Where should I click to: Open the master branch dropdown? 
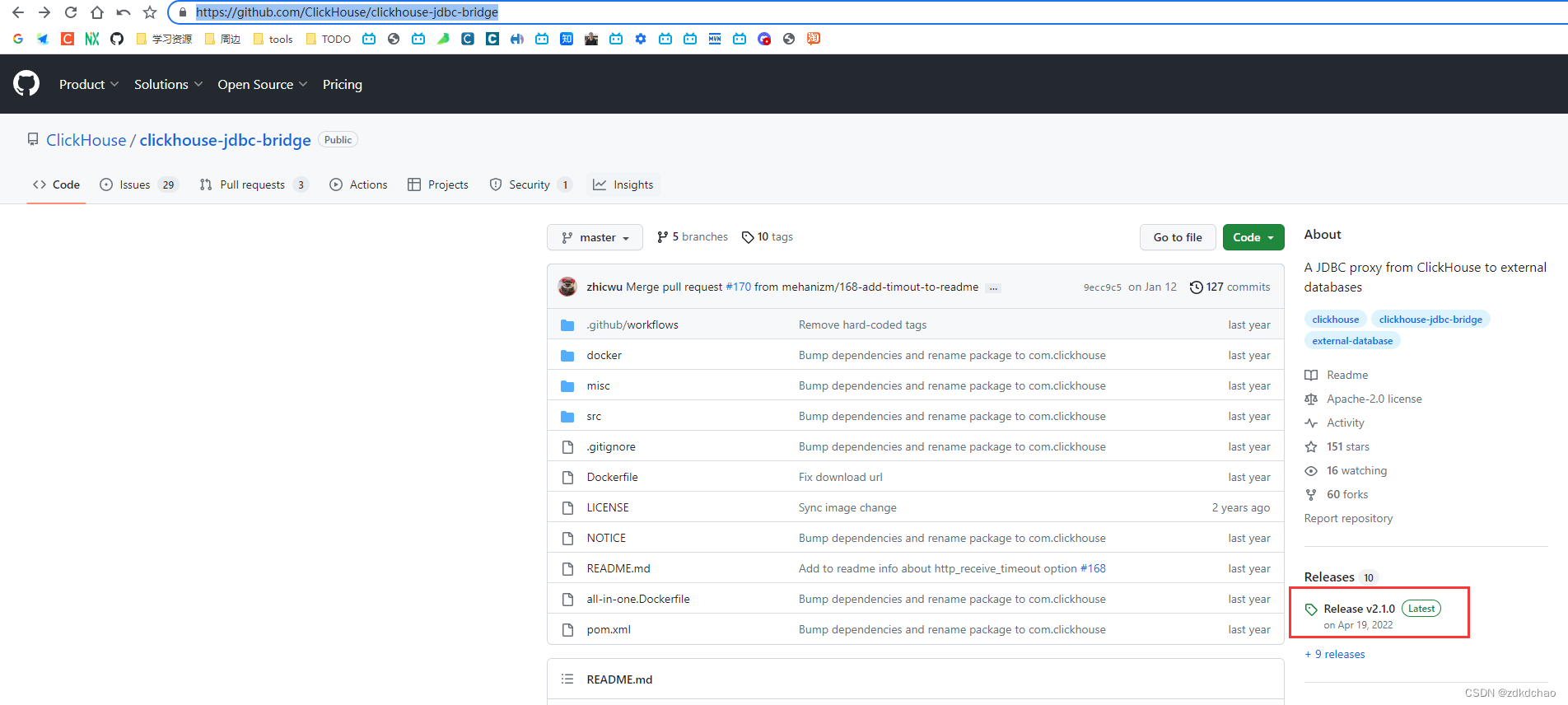click(x=595, y=237)
